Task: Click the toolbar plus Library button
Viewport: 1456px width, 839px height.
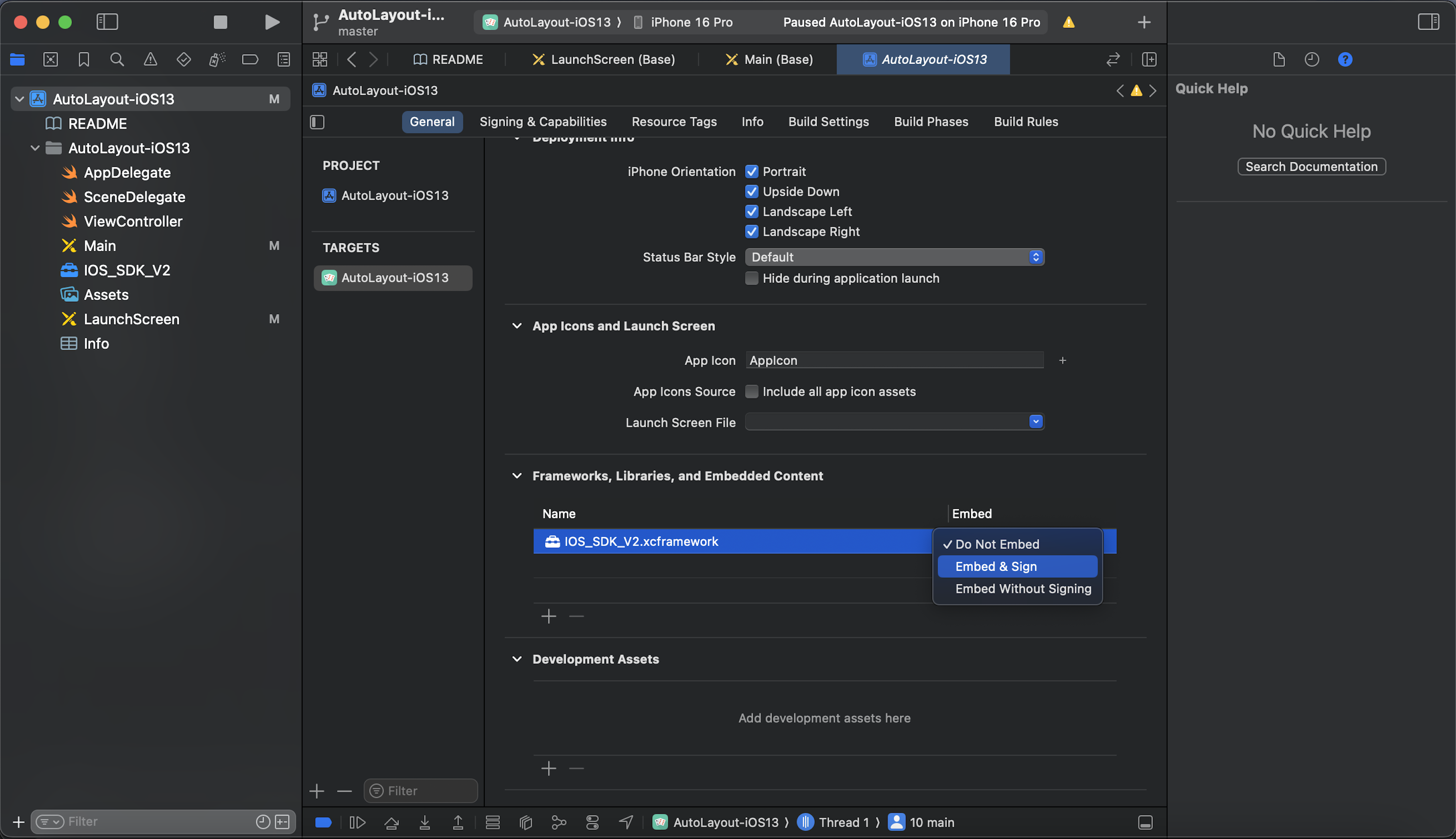Action: tap(1144, 22)
